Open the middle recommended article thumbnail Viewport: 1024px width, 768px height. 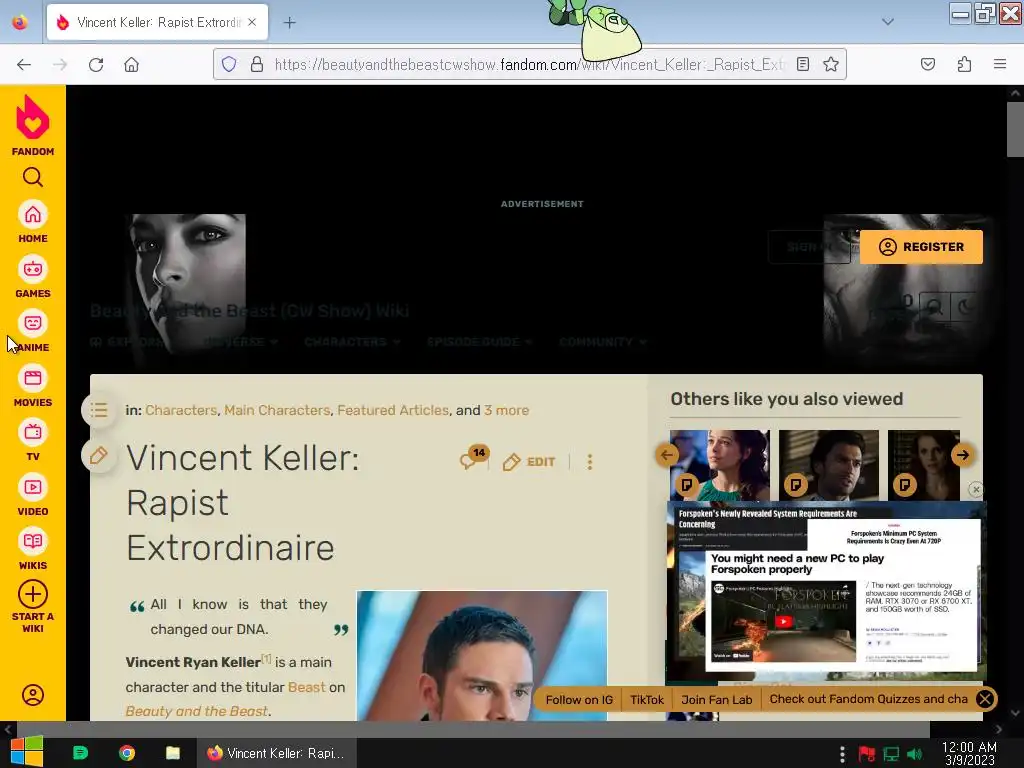click(829, 465)
